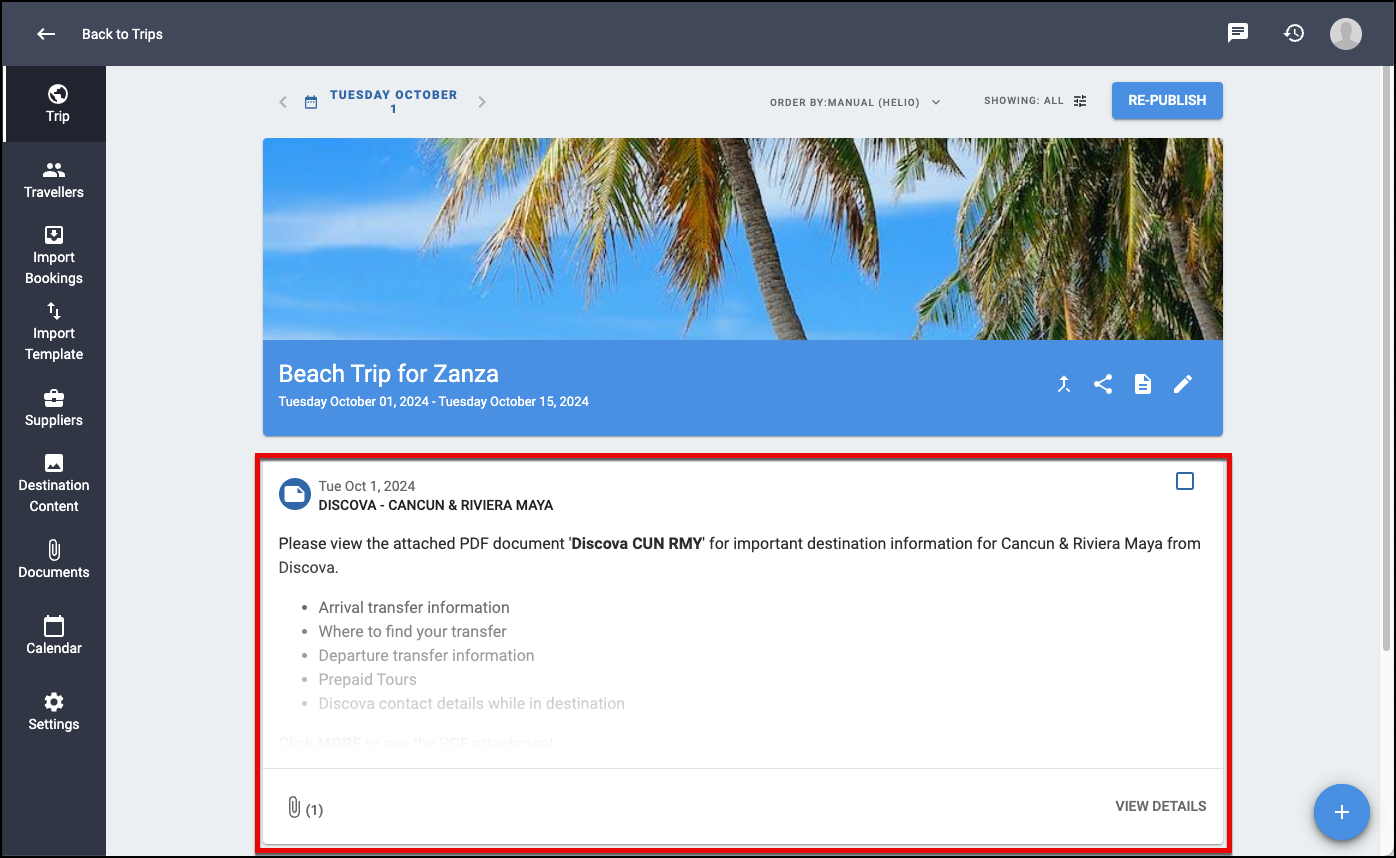This screenshot has height=858, width=1396.
Task: Click the merge trips icon
Action: [1064, 384]
